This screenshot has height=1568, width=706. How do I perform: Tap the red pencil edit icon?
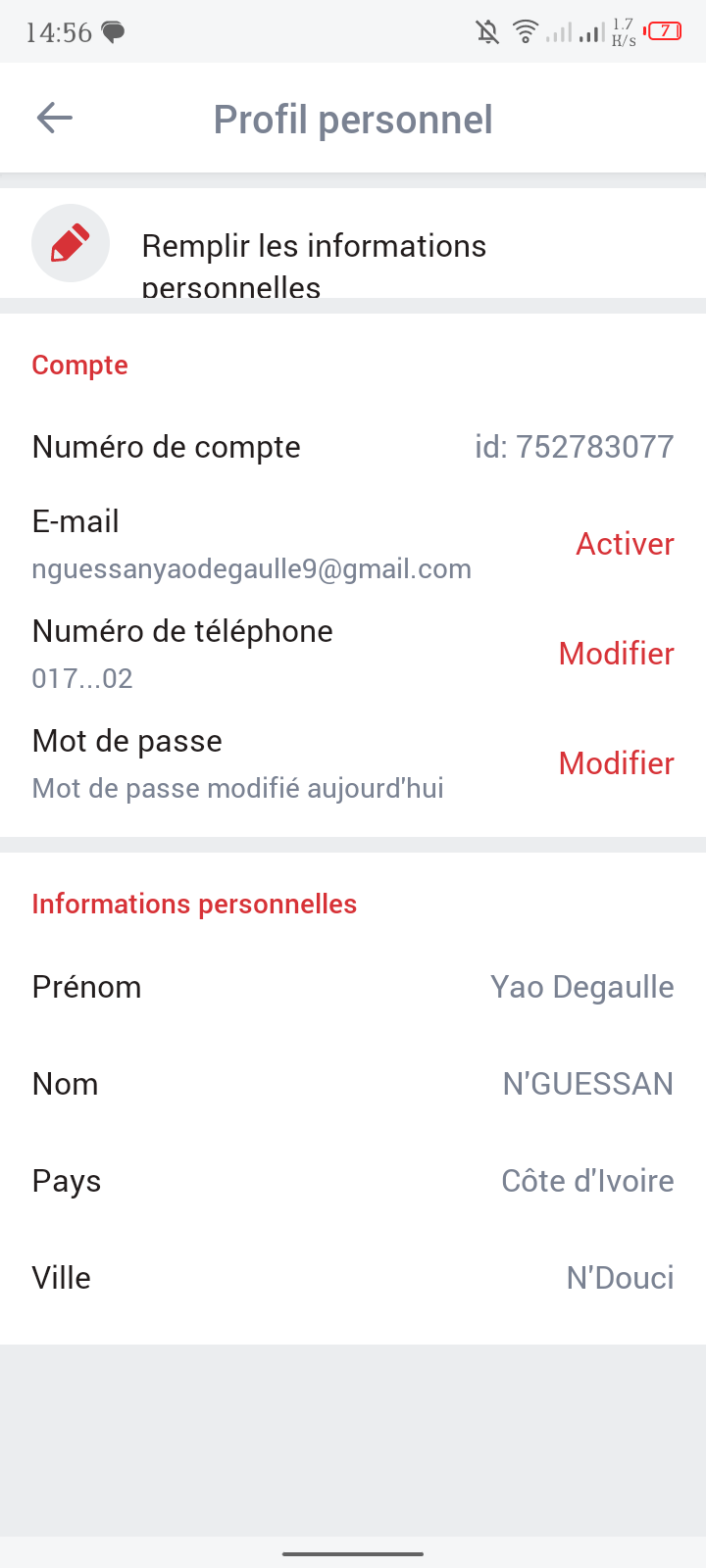click(x=70, y=243)
